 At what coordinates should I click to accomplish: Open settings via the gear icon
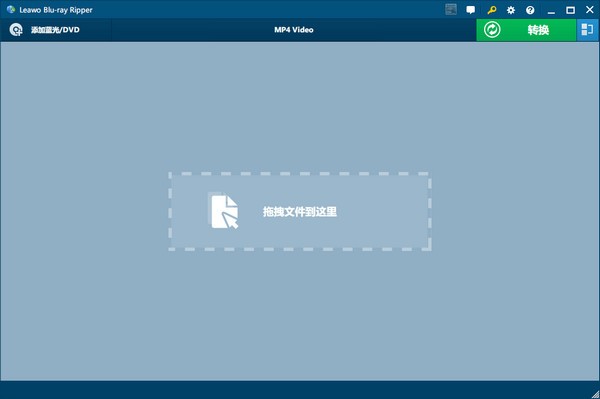[511, 10]
